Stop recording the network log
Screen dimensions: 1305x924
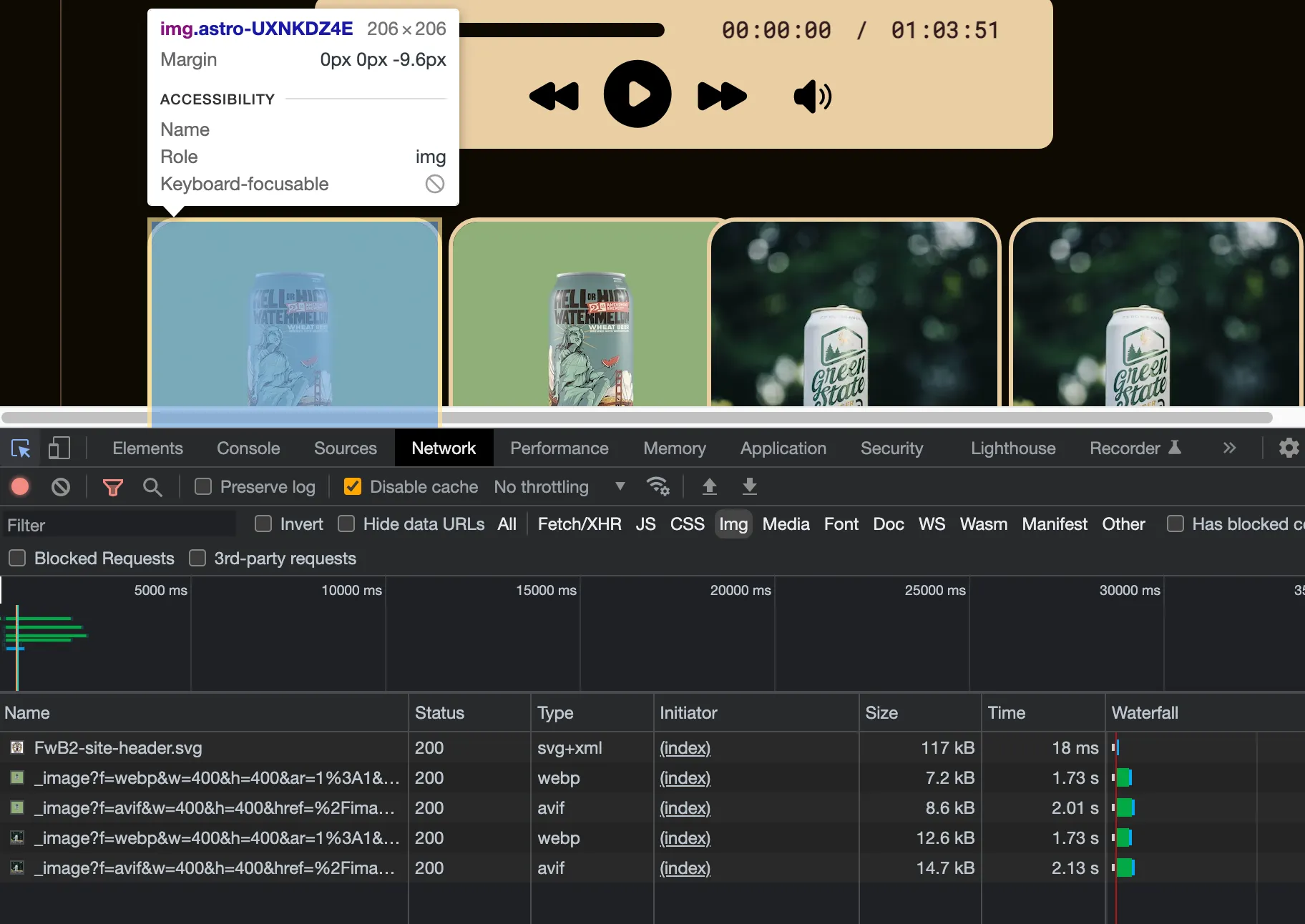[x=19, y=487]
